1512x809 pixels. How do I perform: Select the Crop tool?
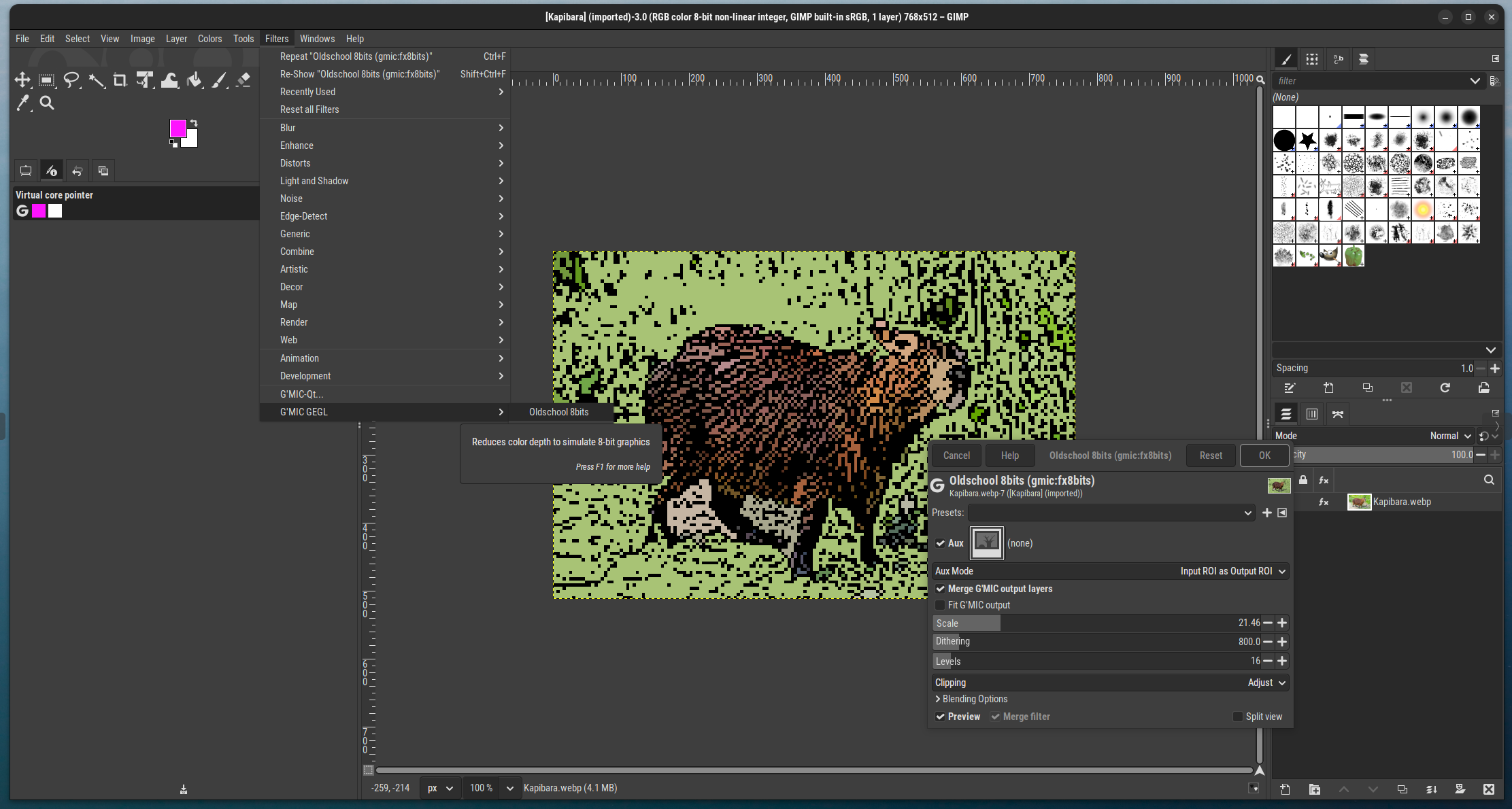pos(120,80)
